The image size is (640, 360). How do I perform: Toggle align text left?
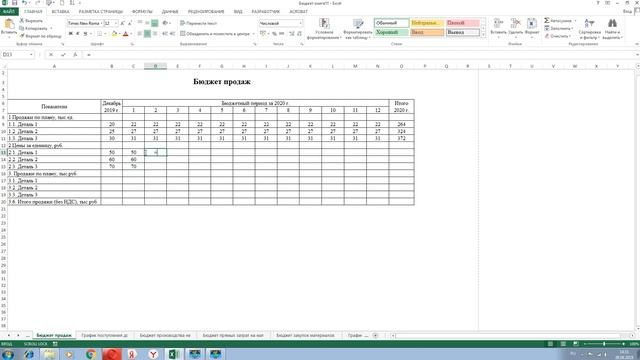pos(140,33)
